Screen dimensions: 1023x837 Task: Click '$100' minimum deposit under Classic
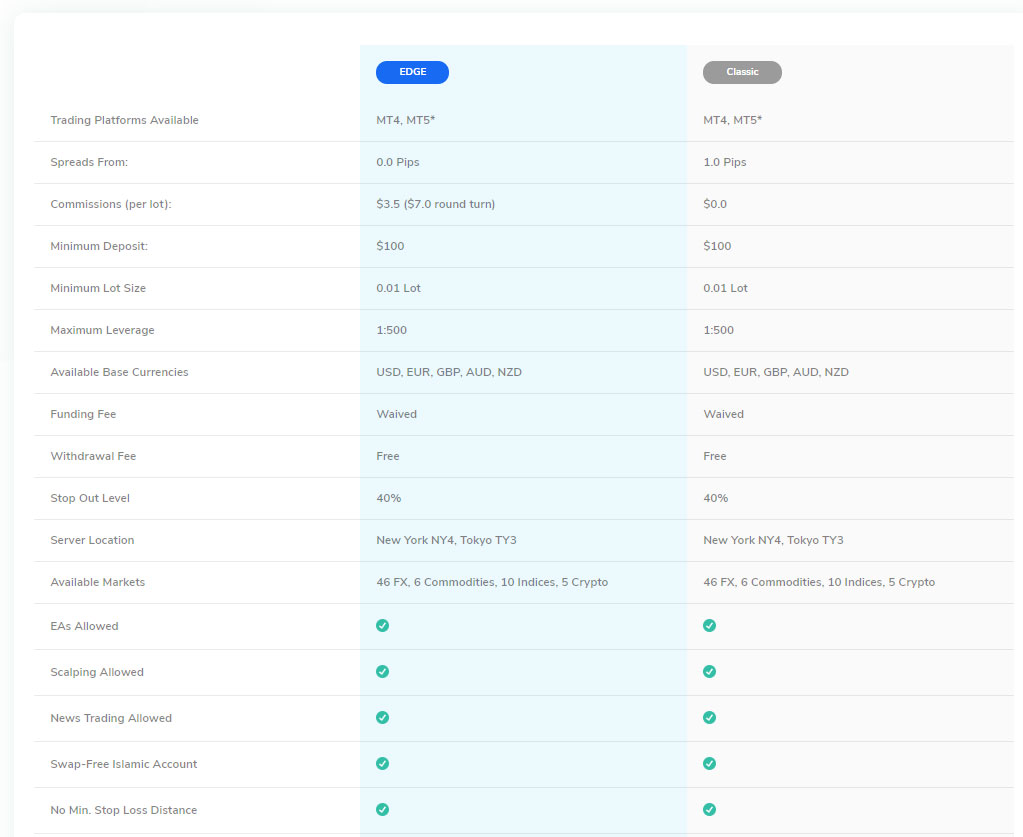[x=716, y=246]
